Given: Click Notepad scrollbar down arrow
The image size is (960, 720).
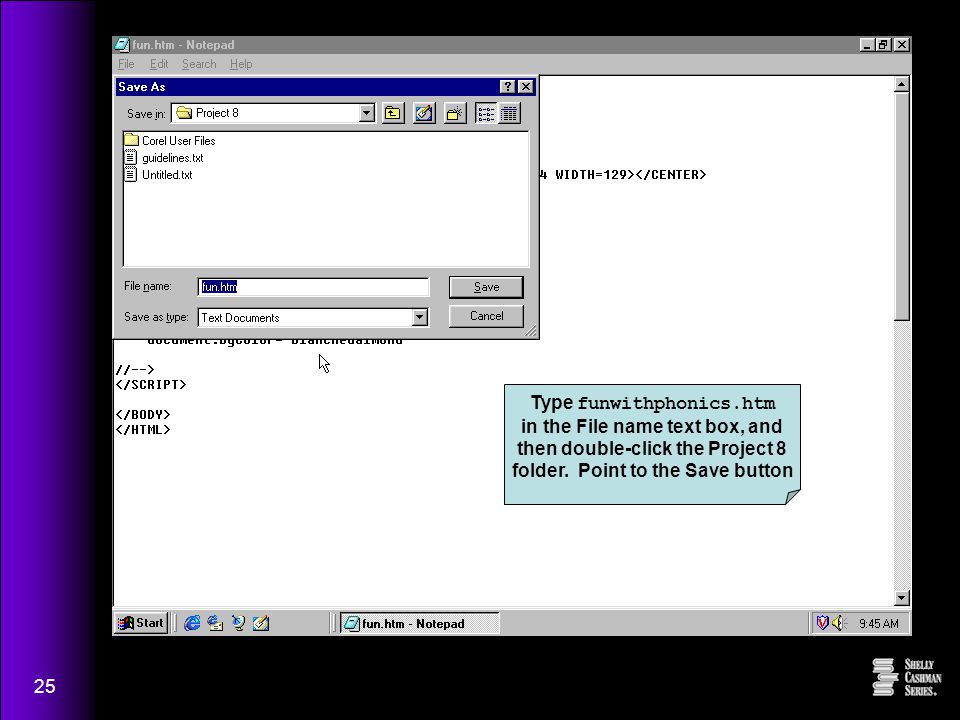Looking at the screenshot, I should 901,598.
